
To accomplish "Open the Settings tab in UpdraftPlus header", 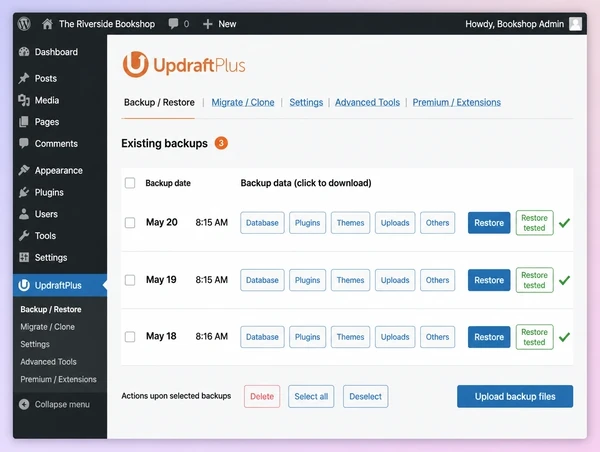I will pyautogui.click(x=306, y=103).
